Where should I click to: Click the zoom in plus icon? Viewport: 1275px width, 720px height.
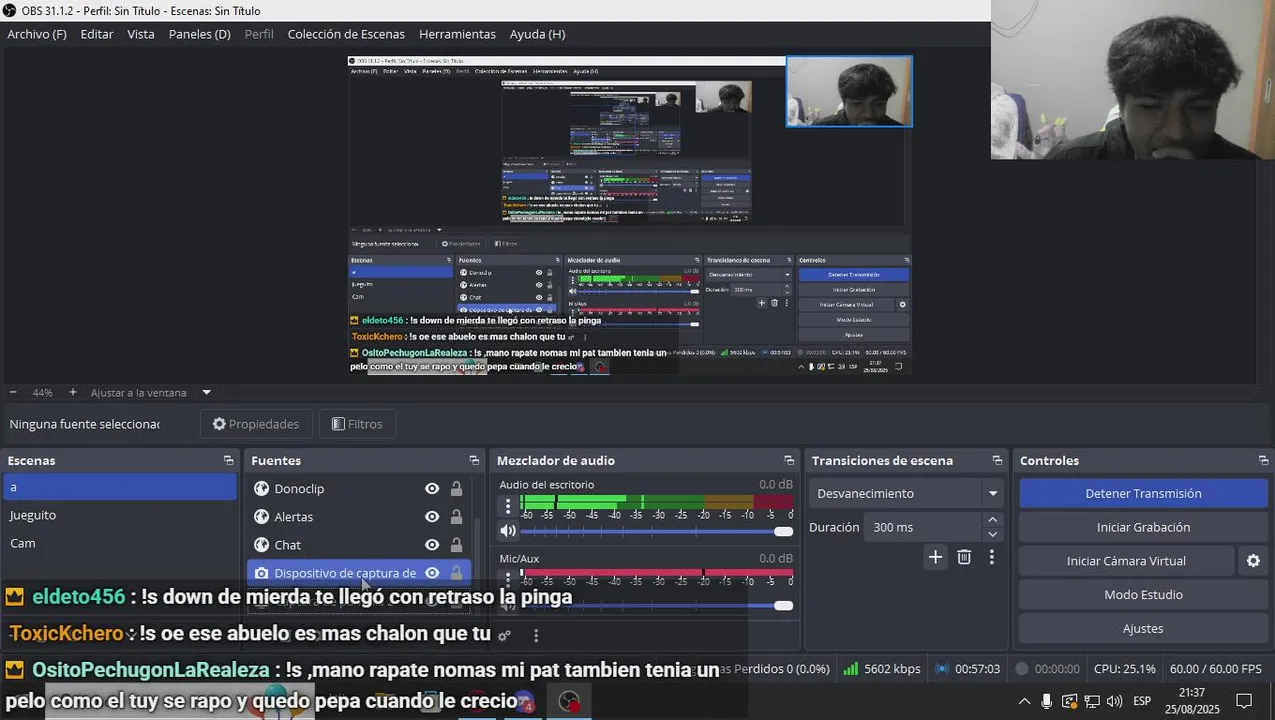pos(73,392)
